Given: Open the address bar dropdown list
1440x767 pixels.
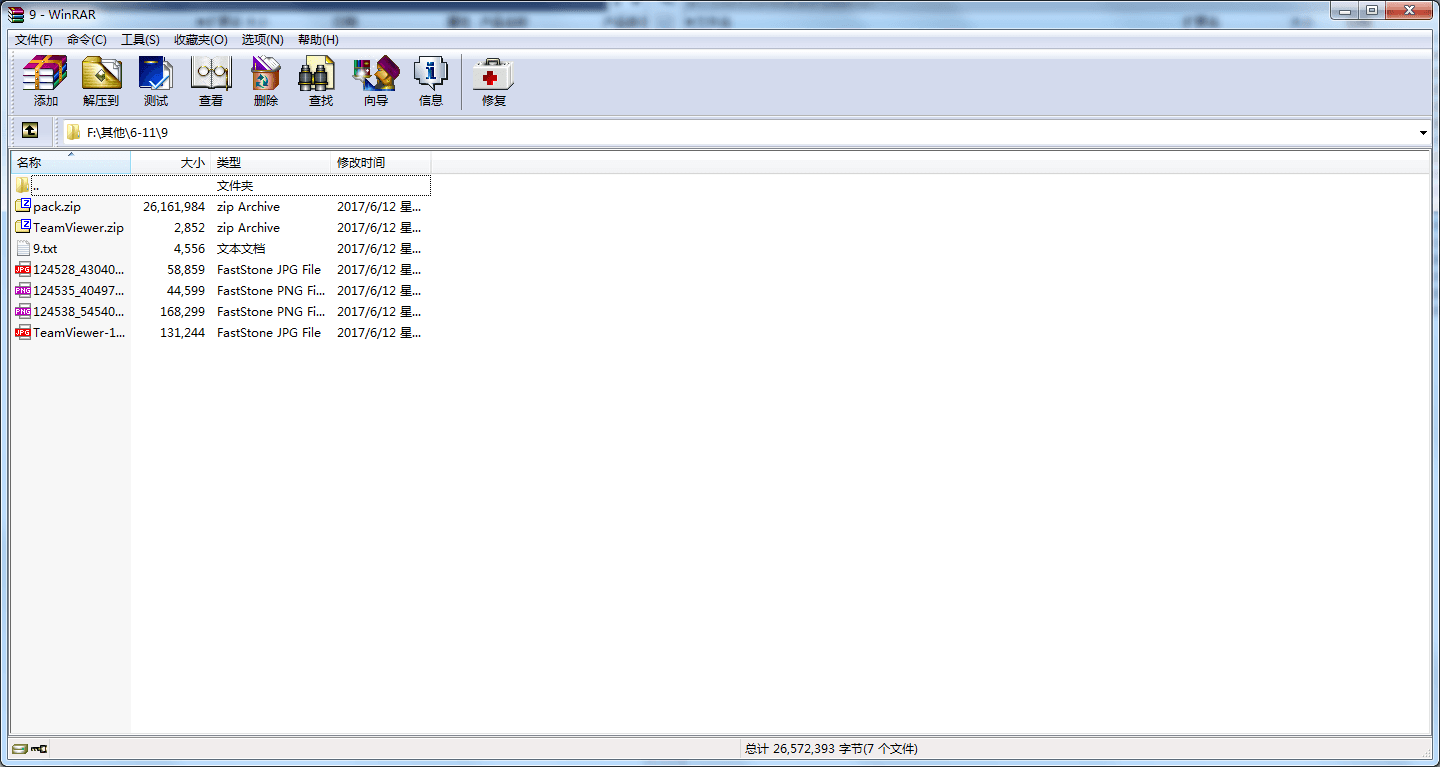Looking at the screenshot, I should (1423, 131).
